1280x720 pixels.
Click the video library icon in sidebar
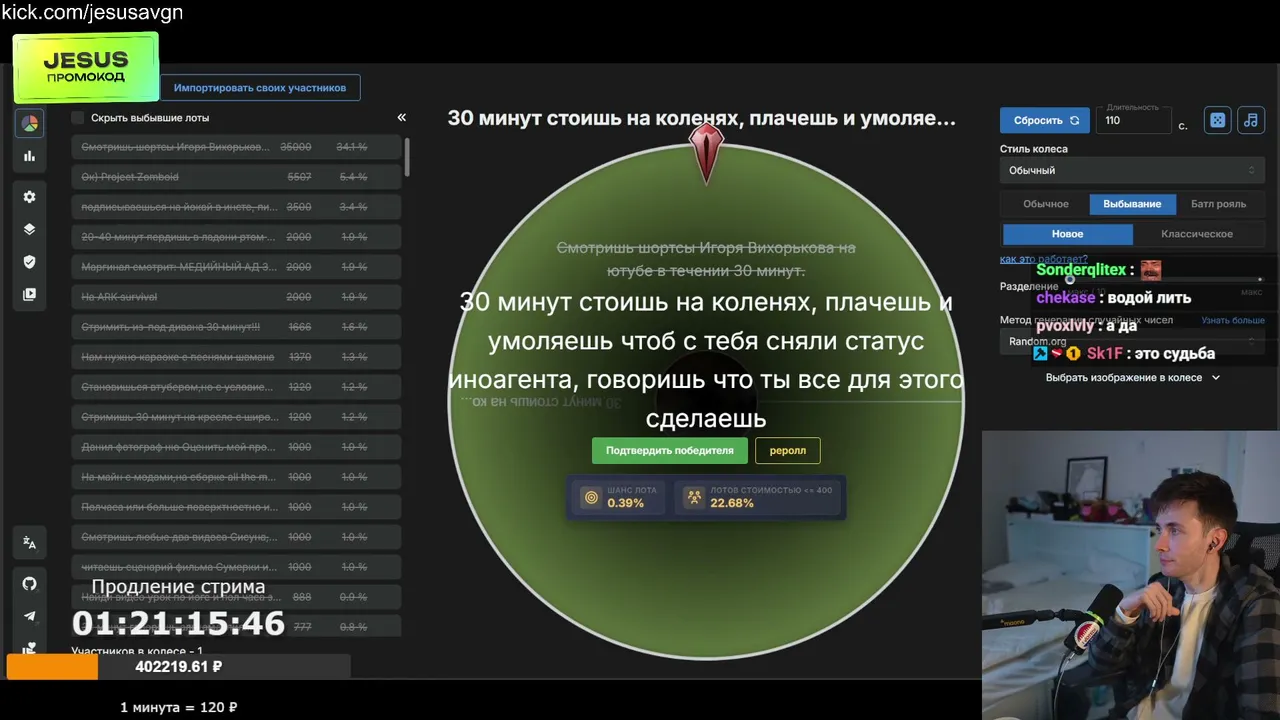(x=30, y=295)
